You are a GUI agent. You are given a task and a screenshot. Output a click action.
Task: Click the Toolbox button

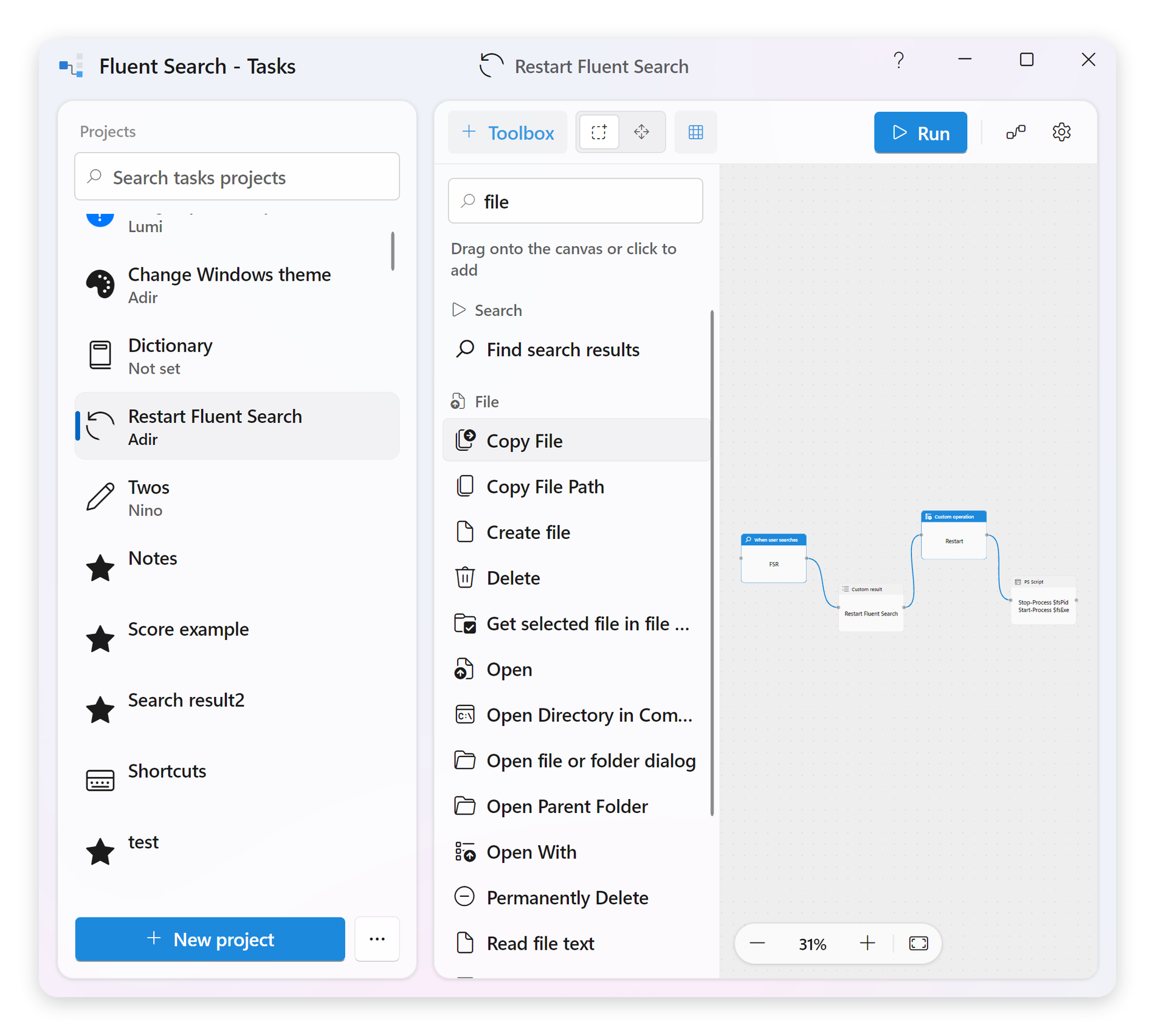coord(508,132)
